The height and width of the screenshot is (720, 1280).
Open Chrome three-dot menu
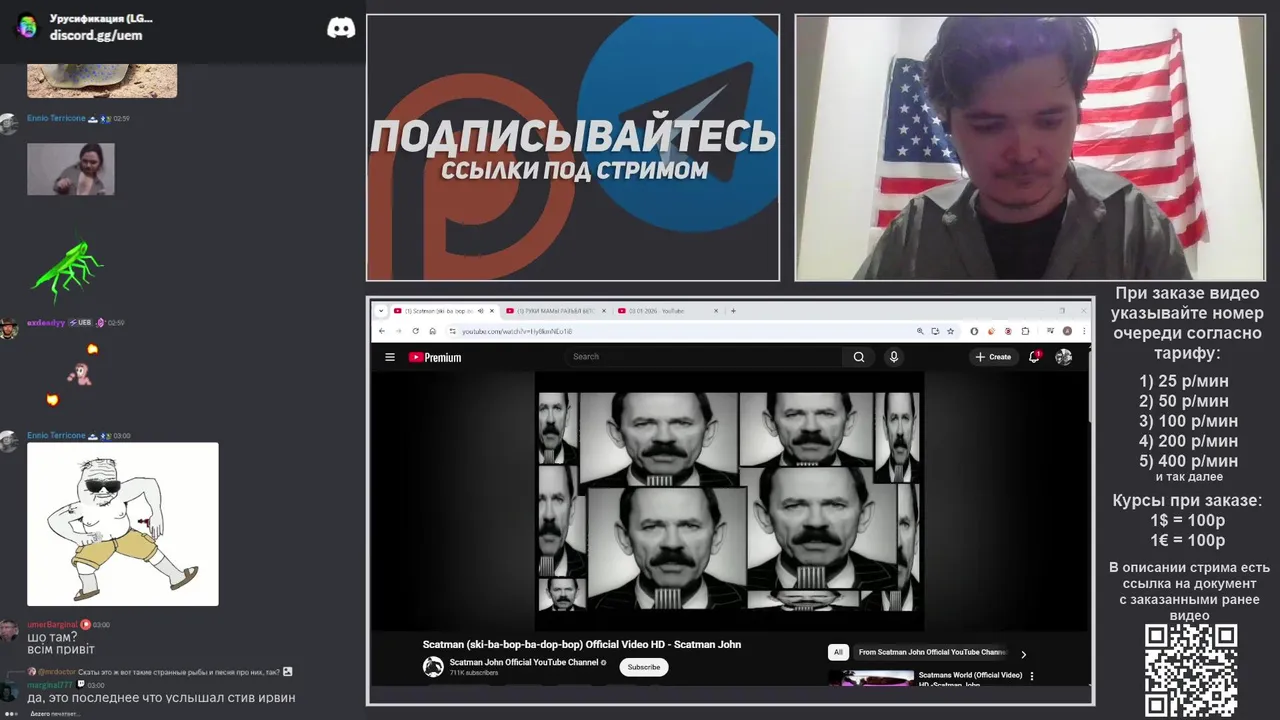point(1084,331)
